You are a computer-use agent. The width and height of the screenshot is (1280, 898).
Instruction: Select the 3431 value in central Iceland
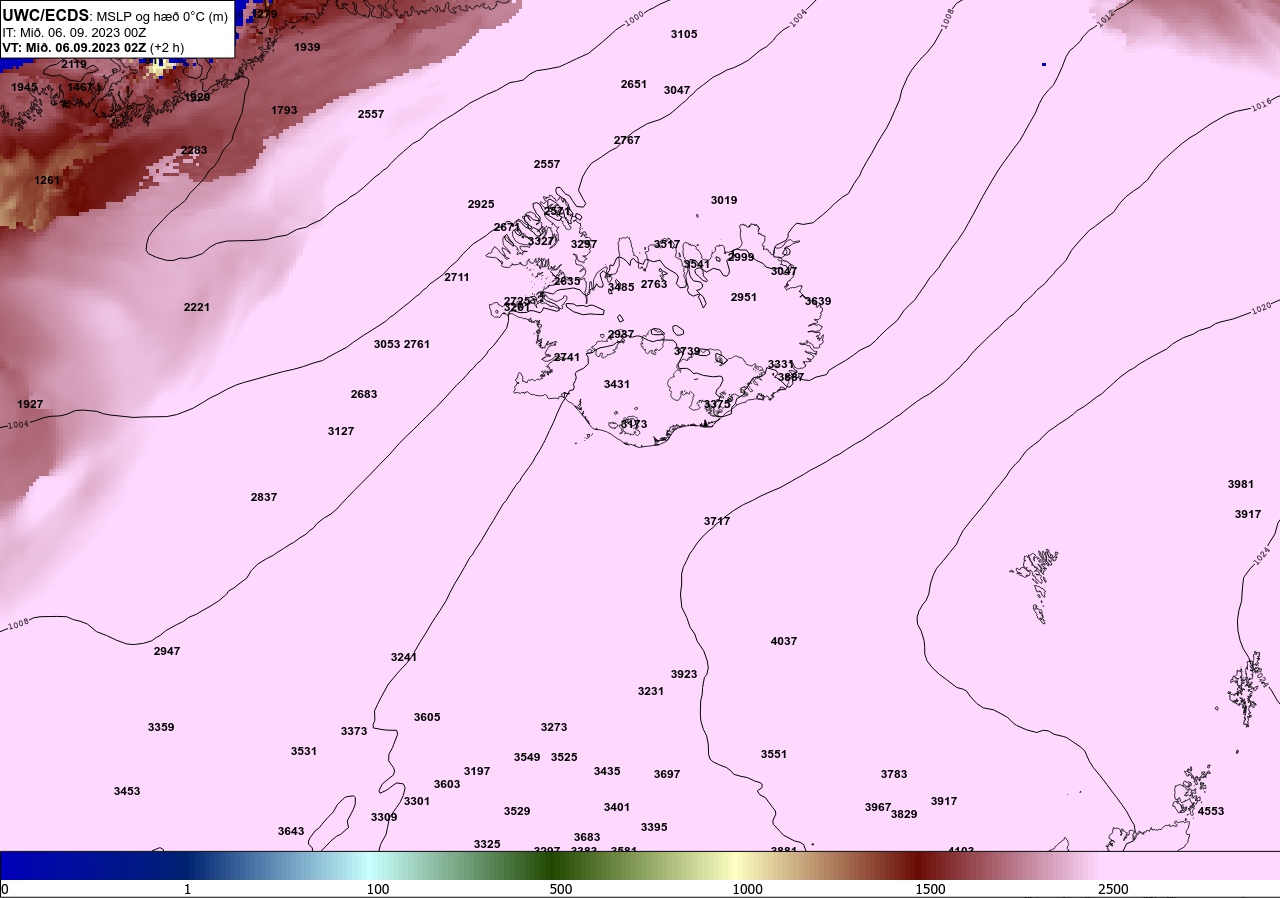click(x=617, y=384)
